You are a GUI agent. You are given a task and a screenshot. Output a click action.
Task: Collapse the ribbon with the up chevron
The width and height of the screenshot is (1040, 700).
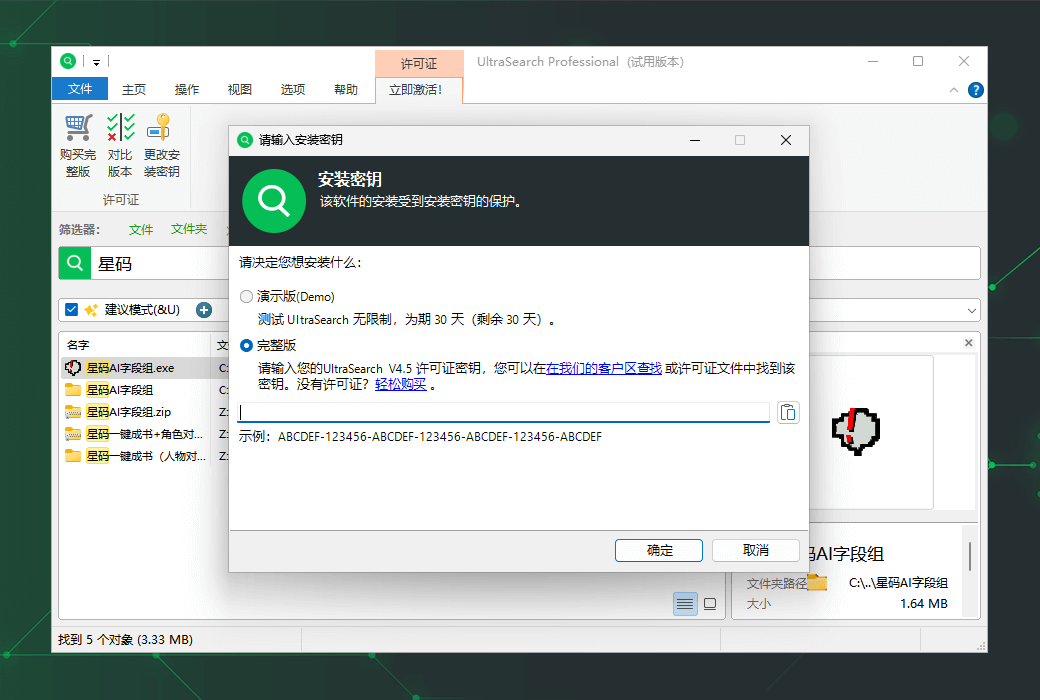(x=954, y=90)
